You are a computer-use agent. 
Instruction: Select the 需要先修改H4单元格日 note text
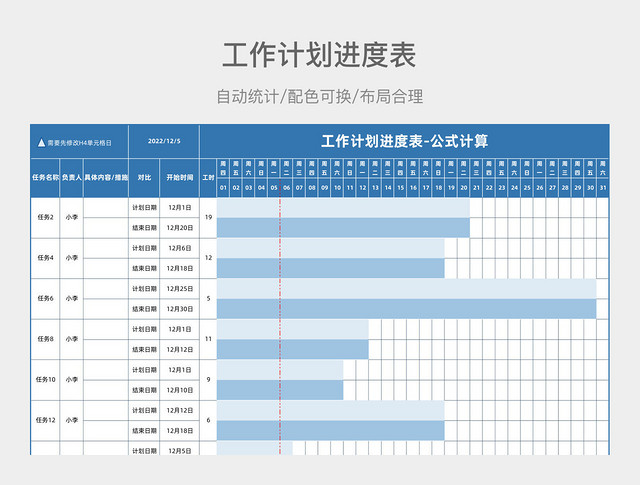pos(79,143)
